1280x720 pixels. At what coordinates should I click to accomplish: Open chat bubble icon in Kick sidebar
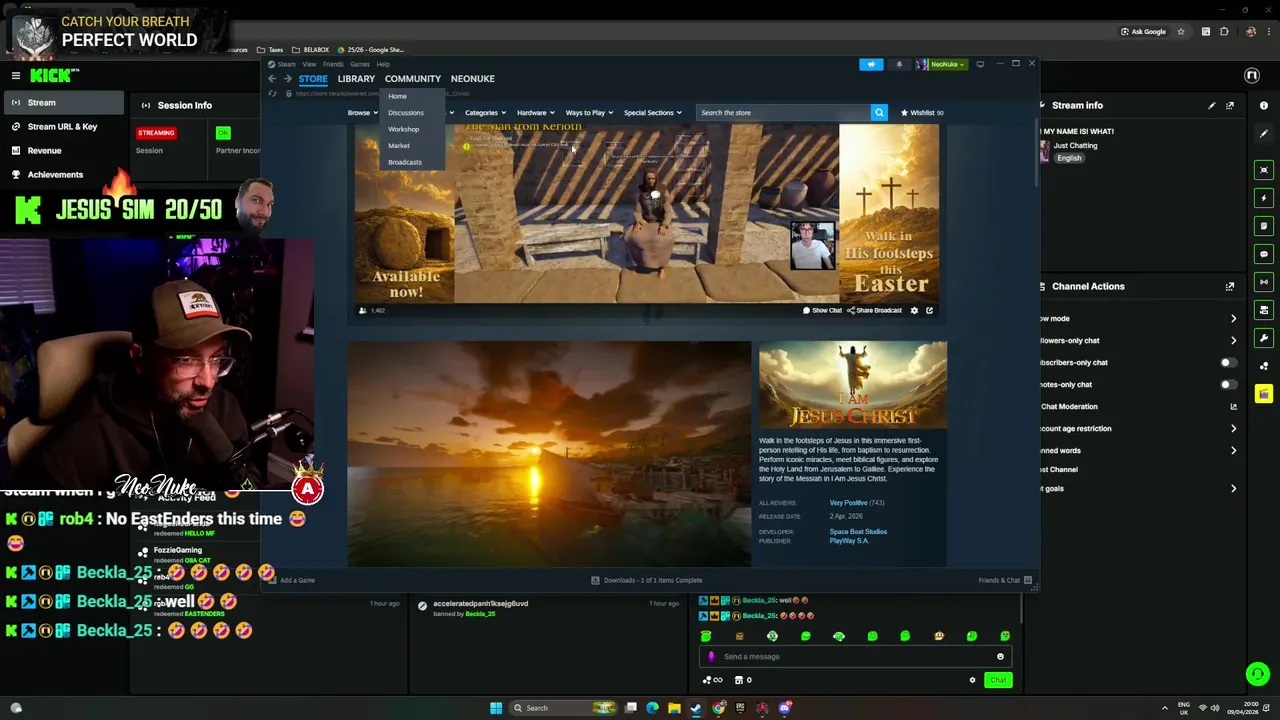(x=1264, y=254)
